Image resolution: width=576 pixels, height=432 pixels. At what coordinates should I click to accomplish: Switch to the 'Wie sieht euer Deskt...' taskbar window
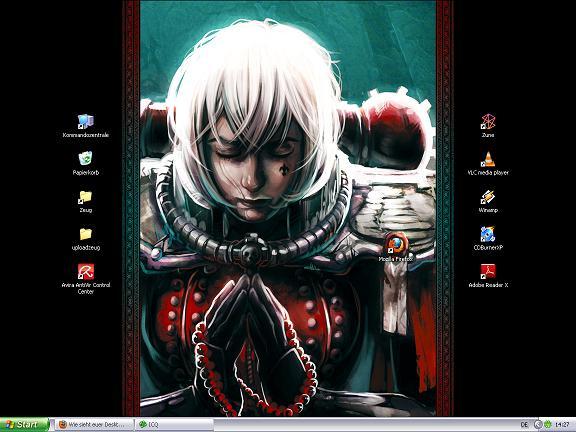click(x=95, y=425)
